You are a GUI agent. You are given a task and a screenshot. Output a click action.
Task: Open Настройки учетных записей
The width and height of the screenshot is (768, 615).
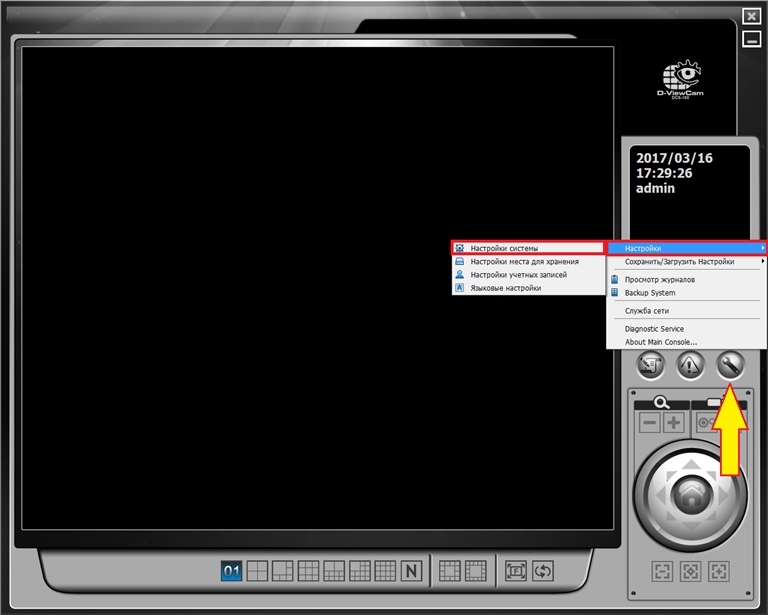click(518, 275)
